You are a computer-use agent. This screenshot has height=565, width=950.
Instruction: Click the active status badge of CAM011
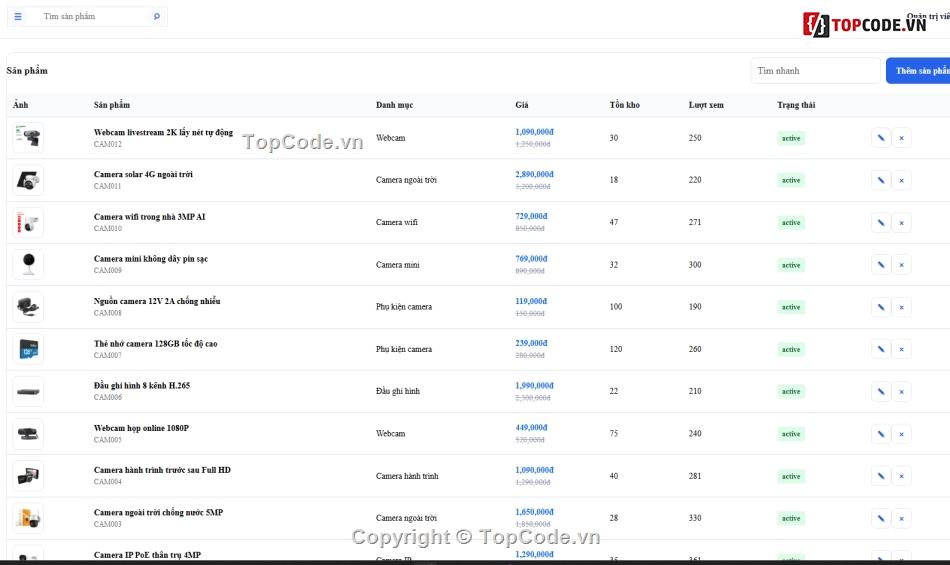tap(791, 180)
